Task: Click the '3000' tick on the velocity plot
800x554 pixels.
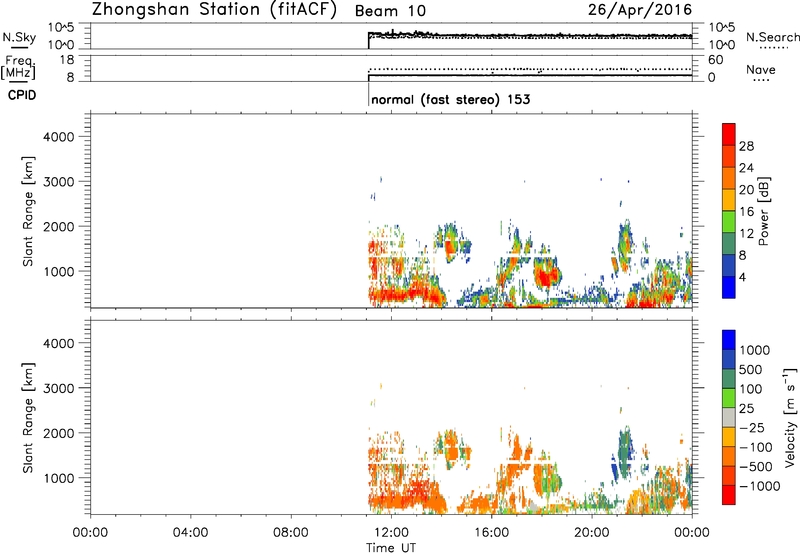Action: click(59, 388)
